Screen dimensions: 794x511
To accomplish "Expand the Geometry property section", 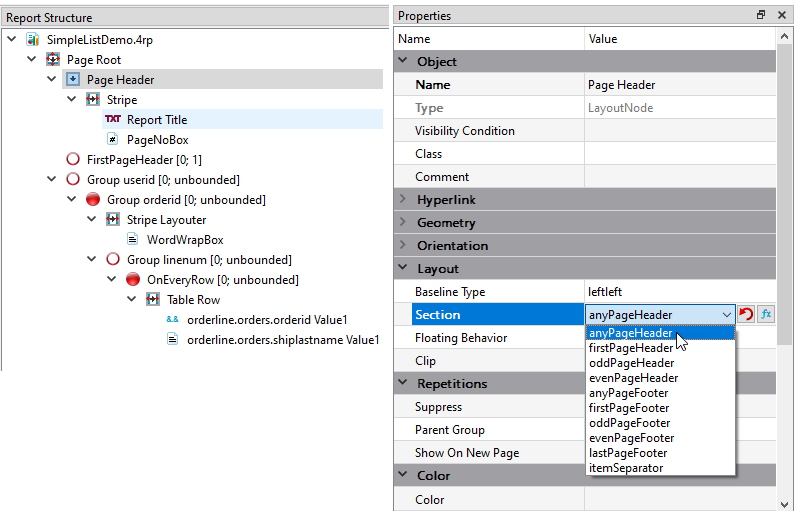I will tap(403, 222).
